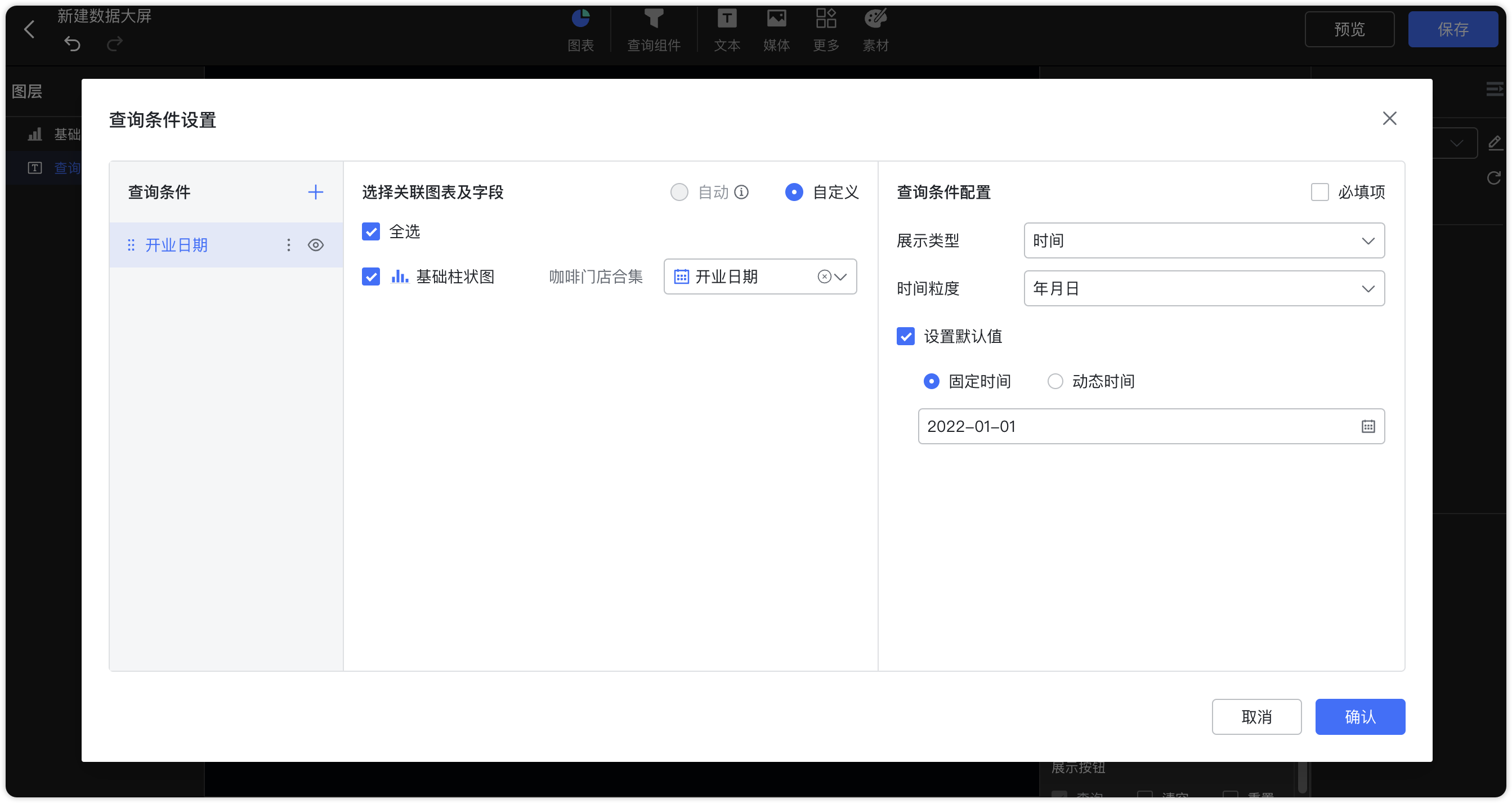This screenshot has height=803, width=1512.
Task: Click the 新建数据大屏 title text
Action: [x=105, y=16]
